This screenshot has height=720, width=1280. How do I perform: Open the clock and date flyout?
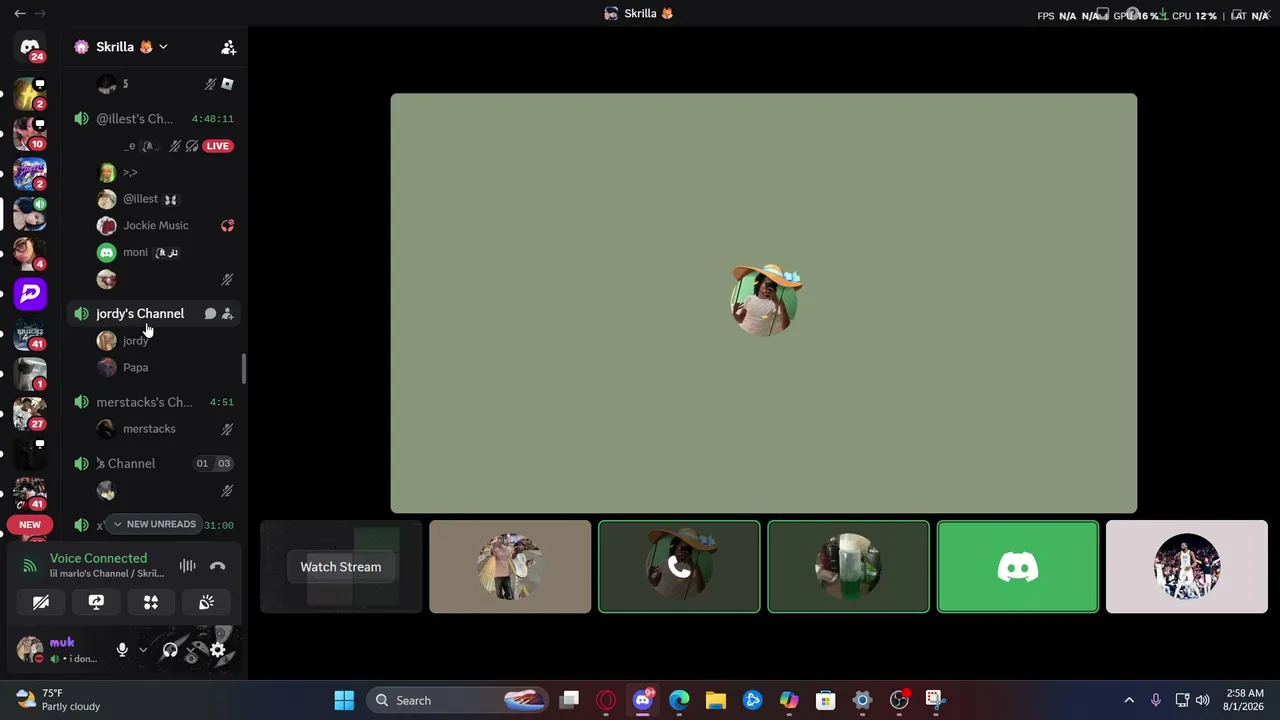tap(1245, 700)
